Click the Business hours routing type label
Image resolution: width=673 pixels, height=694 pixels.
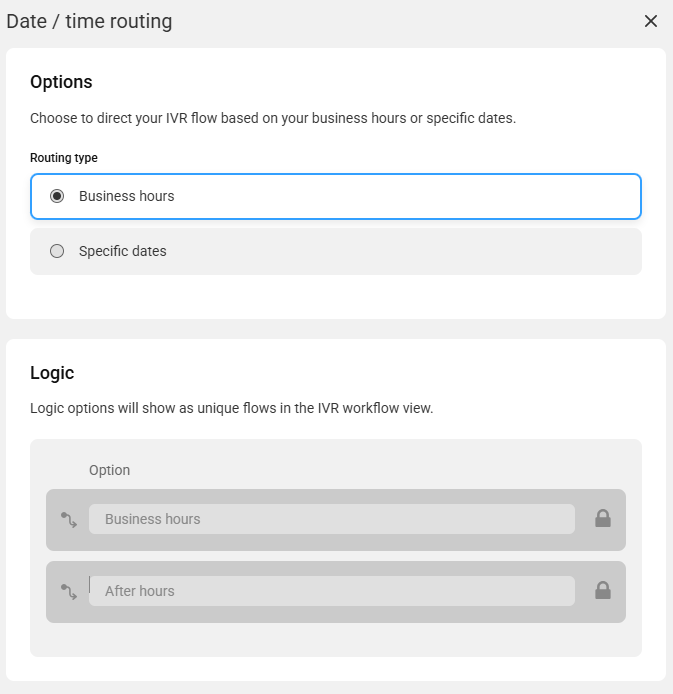click(x=127, y=196)
